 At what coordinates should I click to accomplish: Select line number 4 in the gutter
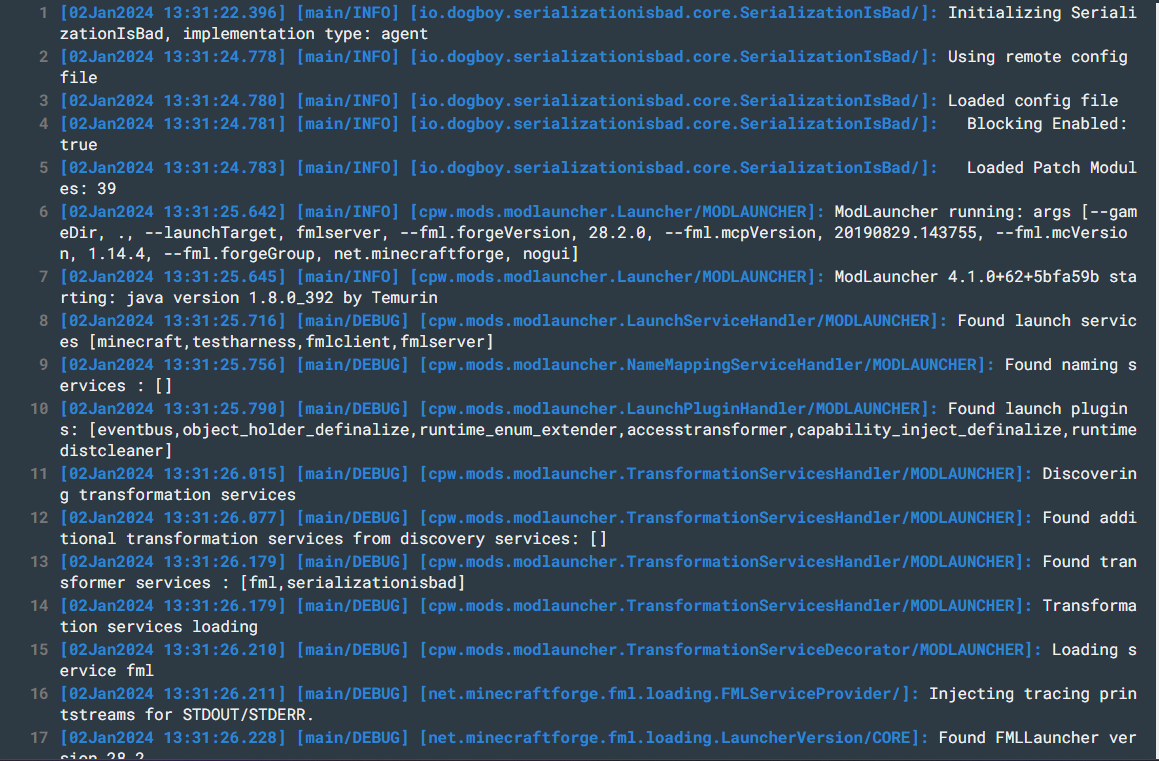point(44,123)
